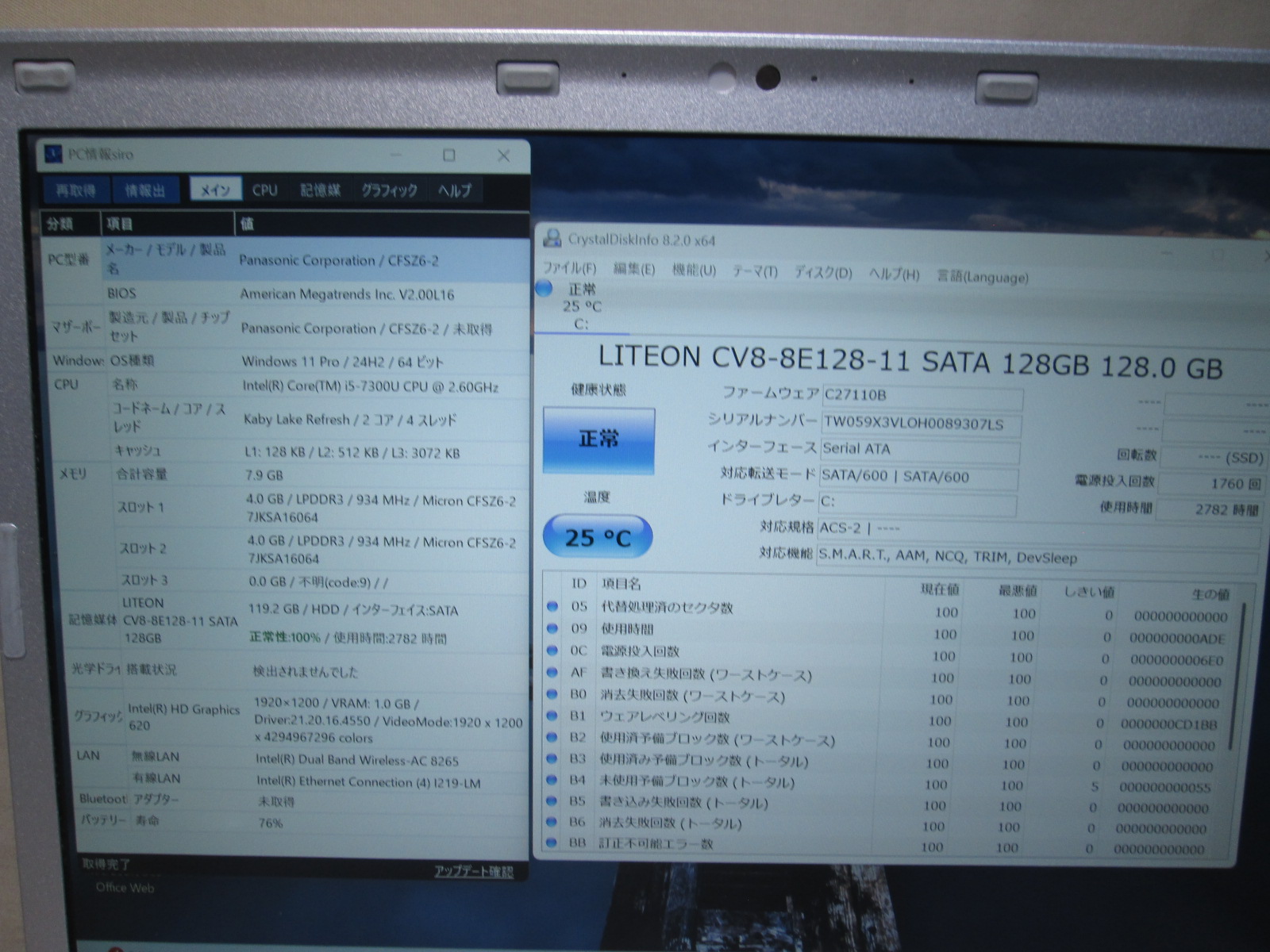Click the total memory value 7.9 GB
The height and width of the screenshot is (952, 1270).
coord(264,475)
